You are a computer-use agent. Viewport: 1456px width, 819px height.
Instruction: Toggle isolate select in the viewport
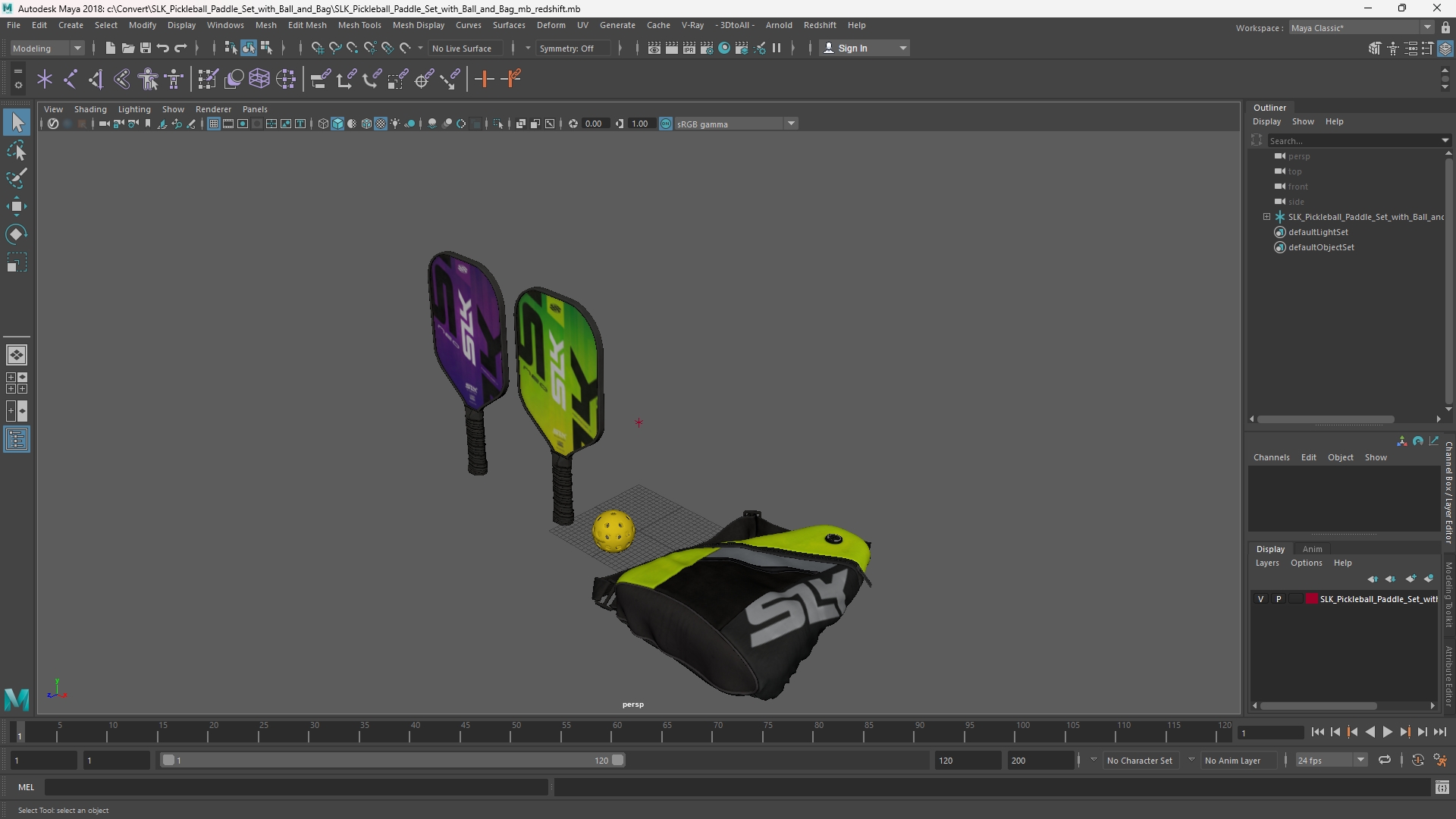(x=498, y=124)
